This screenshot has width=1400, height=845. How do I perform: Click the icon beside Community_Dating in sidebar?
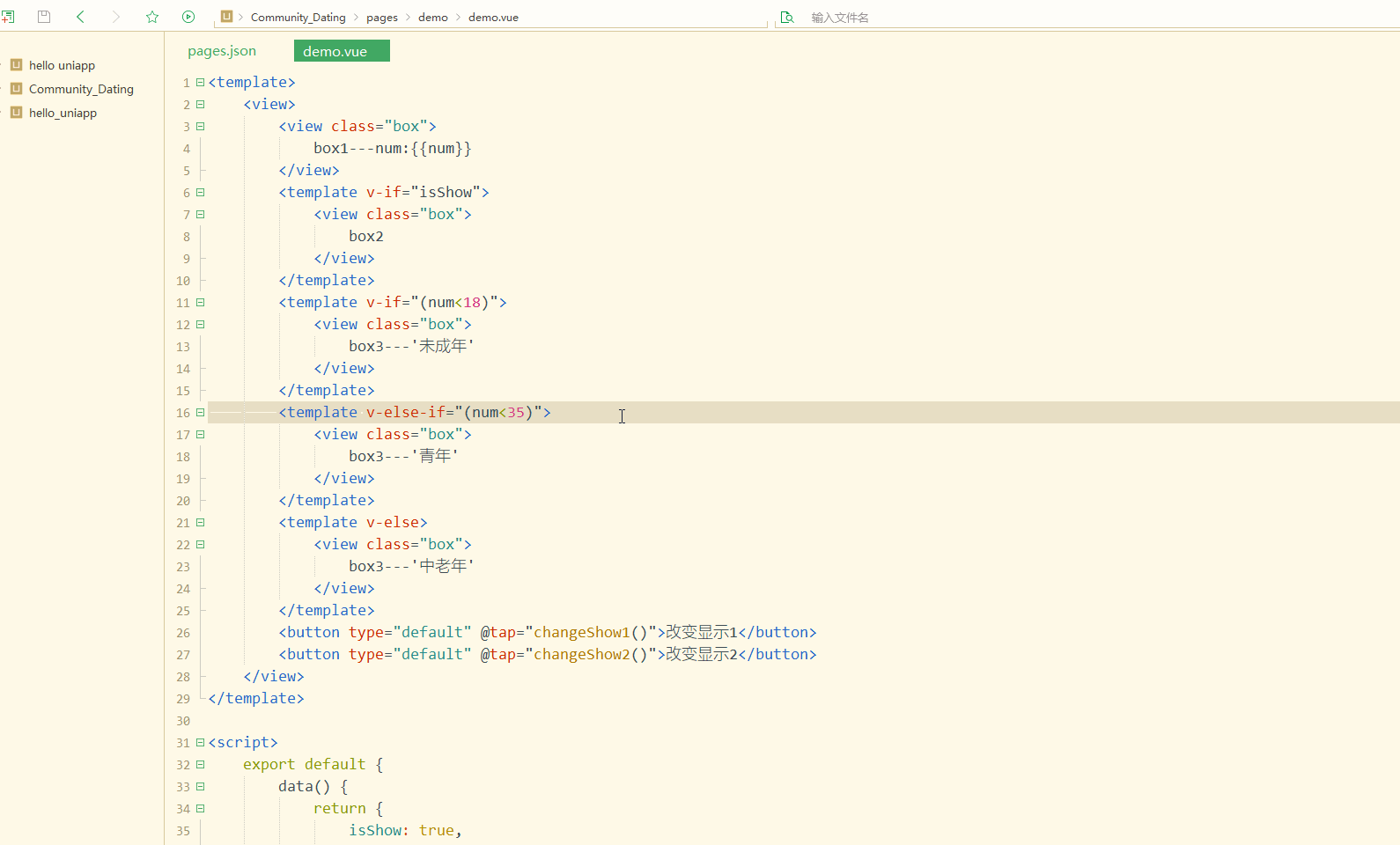16,88
